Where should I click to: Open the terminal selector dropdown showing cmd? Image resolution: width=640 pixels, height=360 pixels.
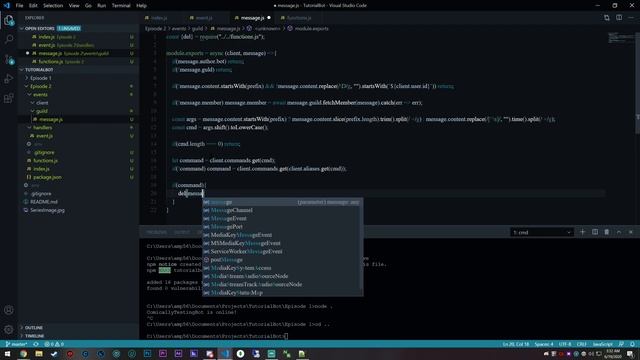pos(542,232)
